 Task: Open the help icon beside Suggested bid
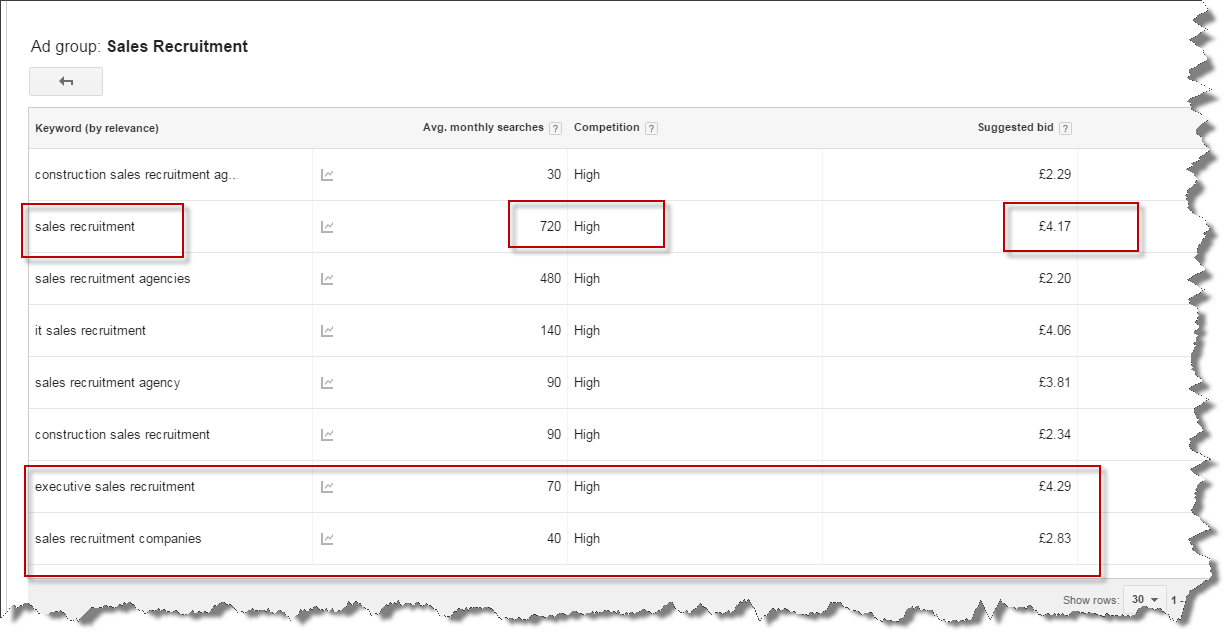coord(1065,128)
